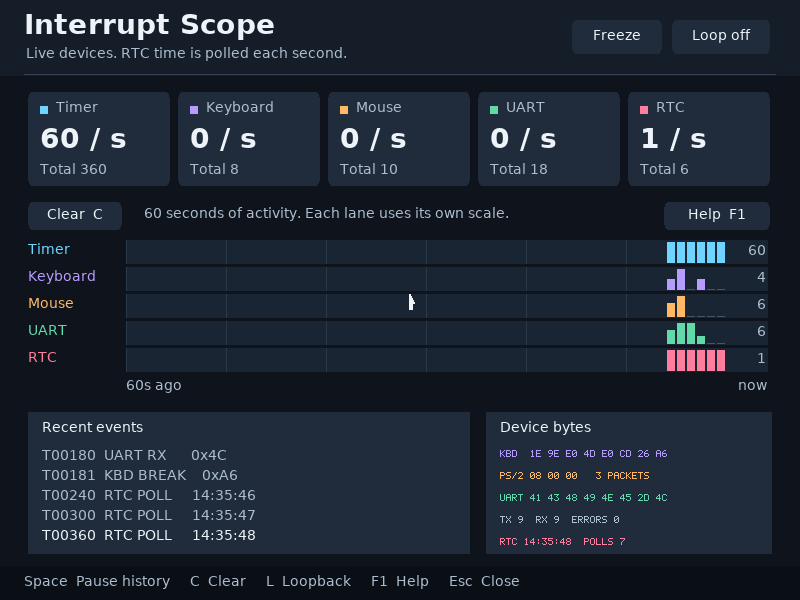The height and width of the screenshot is (600, 800).
Task: Select "Total 10" on the Mouse card
Action: 368,169
